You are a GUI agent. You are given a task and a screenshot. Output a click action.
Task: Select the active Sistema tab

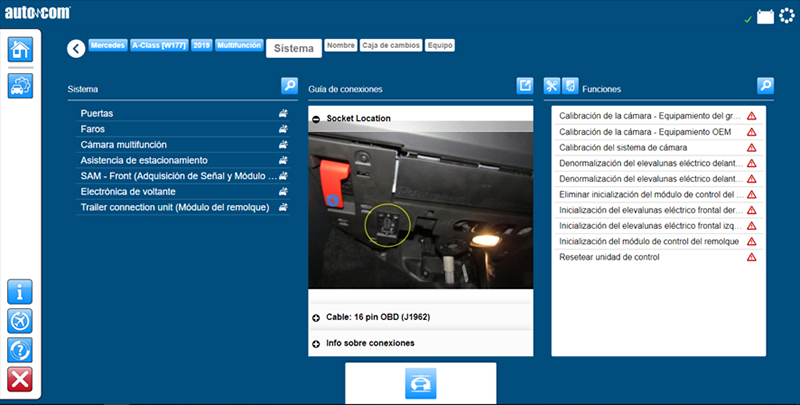[x=294, y=48]
